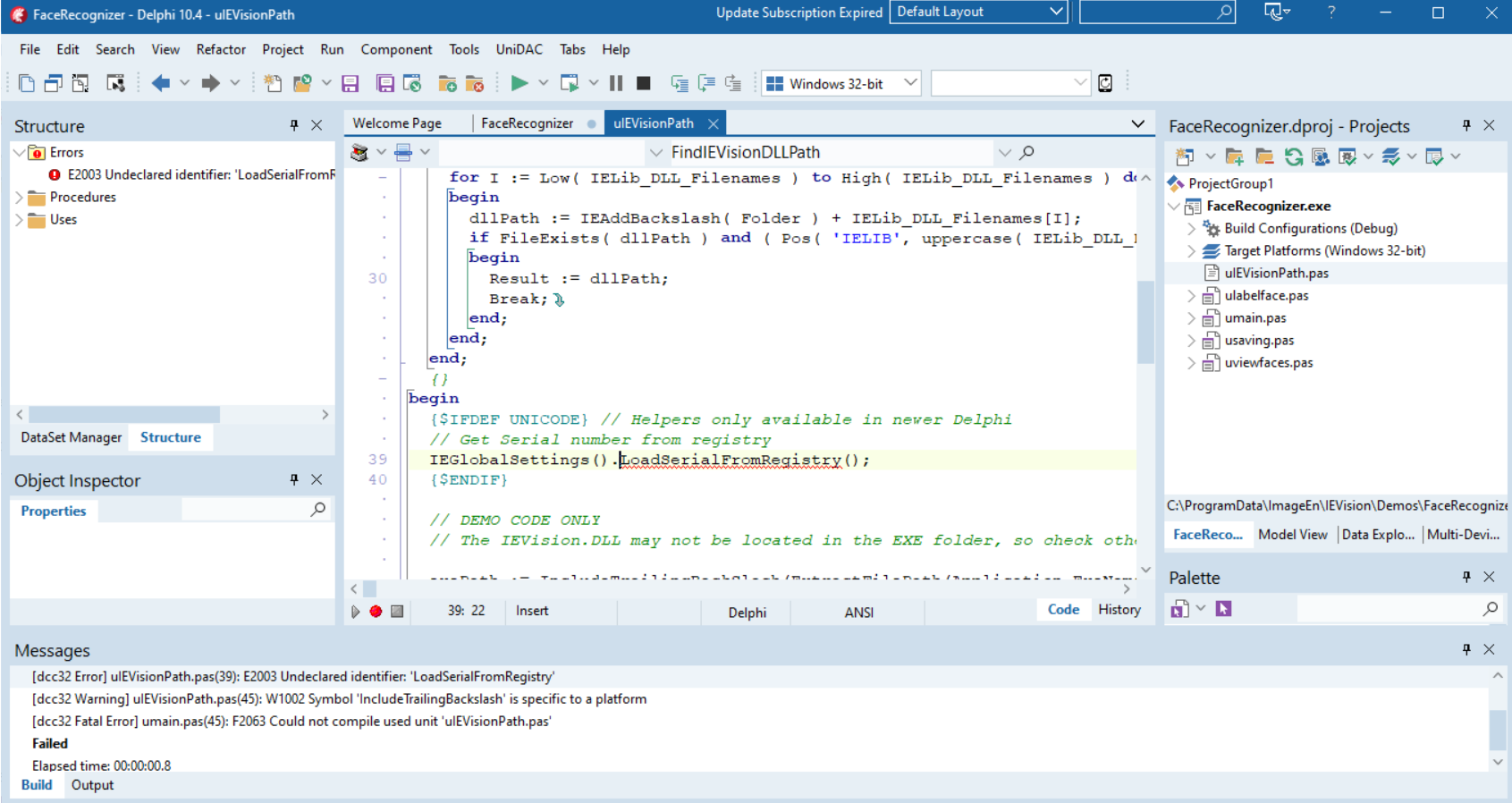The image size is (1512, 803).
Task: Click the Remove folder-minus icon in Projects
Action: [1264, 156]
